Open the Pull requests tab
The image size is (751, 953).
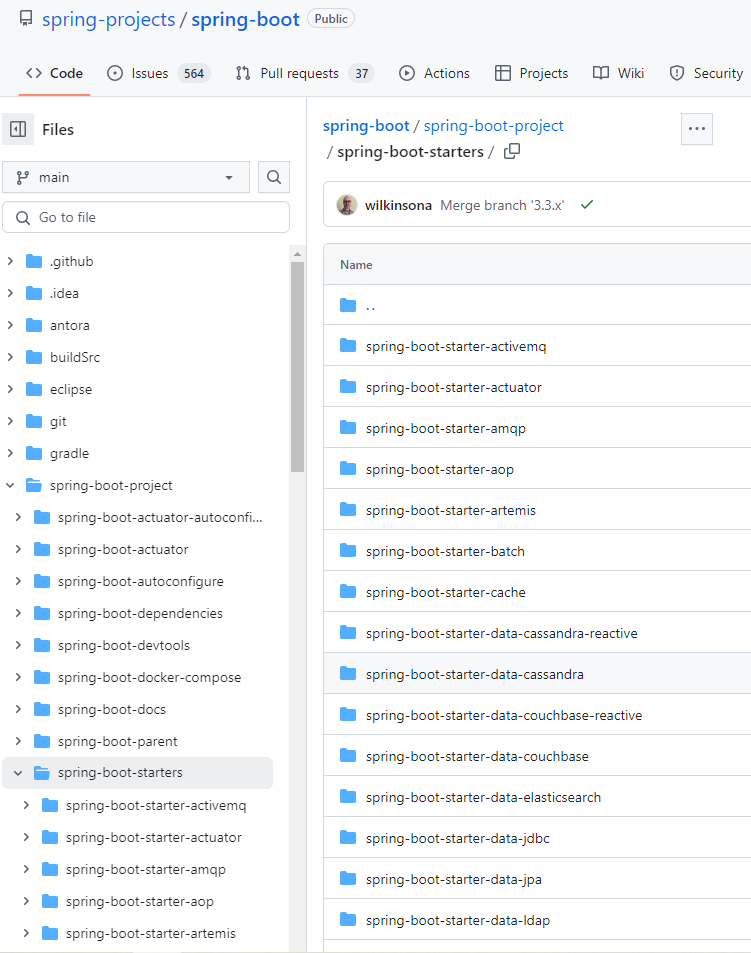pos(305,73)
